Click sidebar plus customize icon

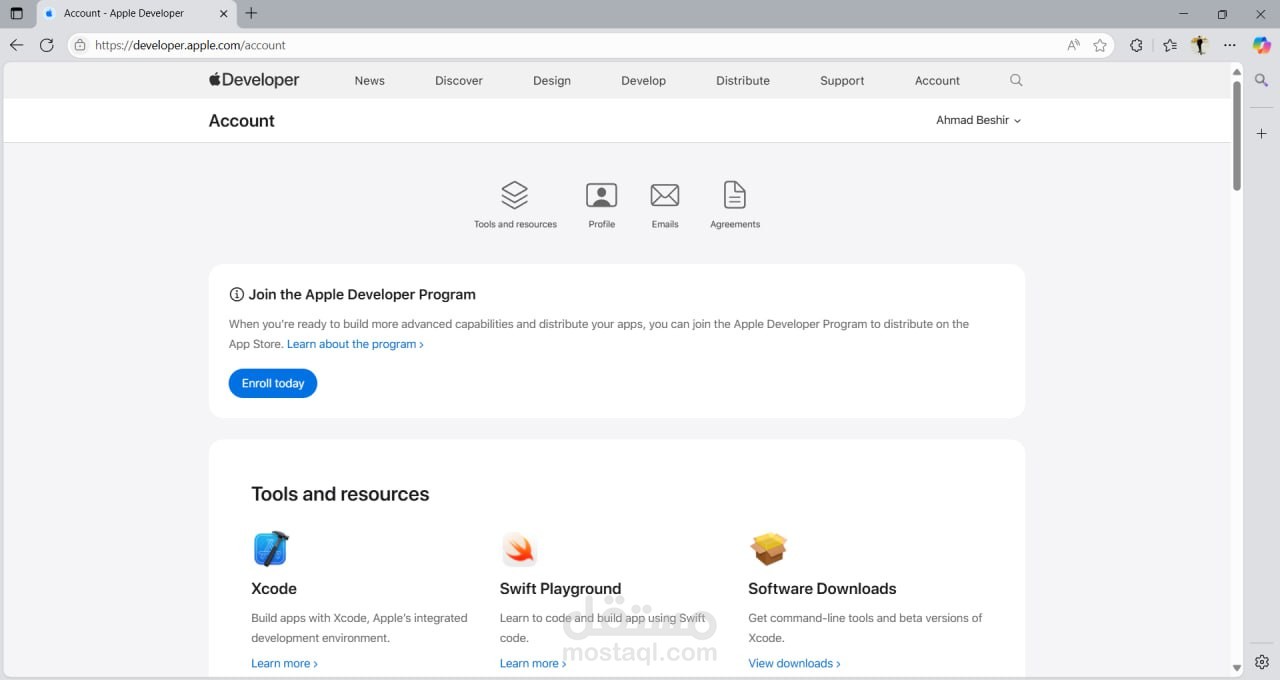coord(1262,133)
